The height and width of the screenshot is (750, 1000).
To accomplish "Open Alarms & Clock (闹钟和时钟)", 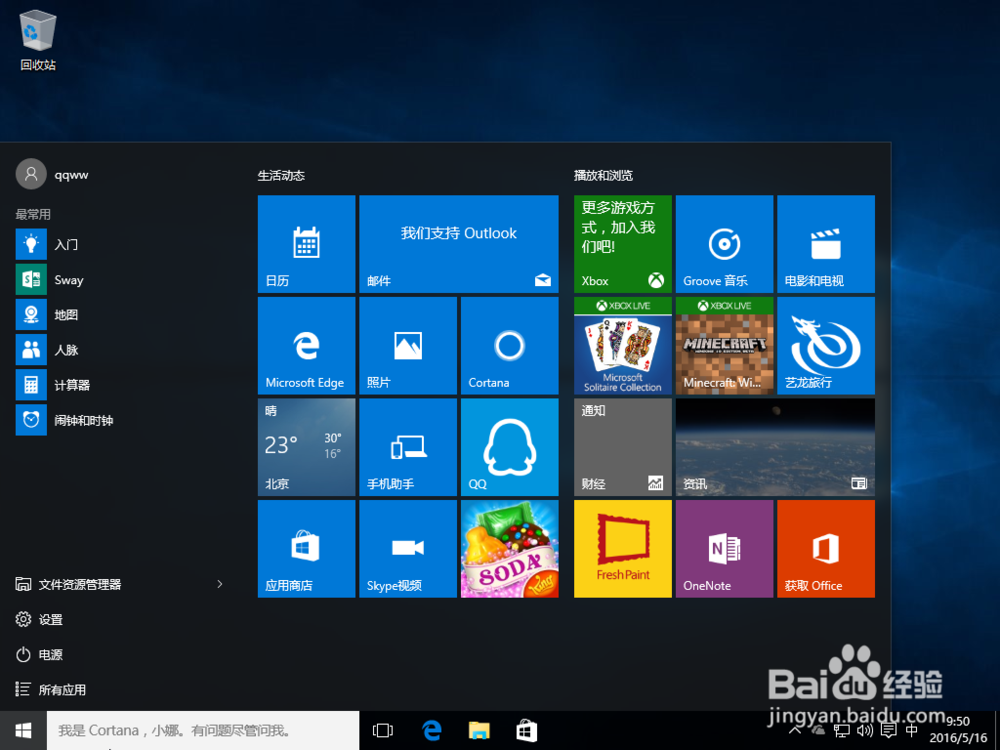I will (x=121, y=420).
